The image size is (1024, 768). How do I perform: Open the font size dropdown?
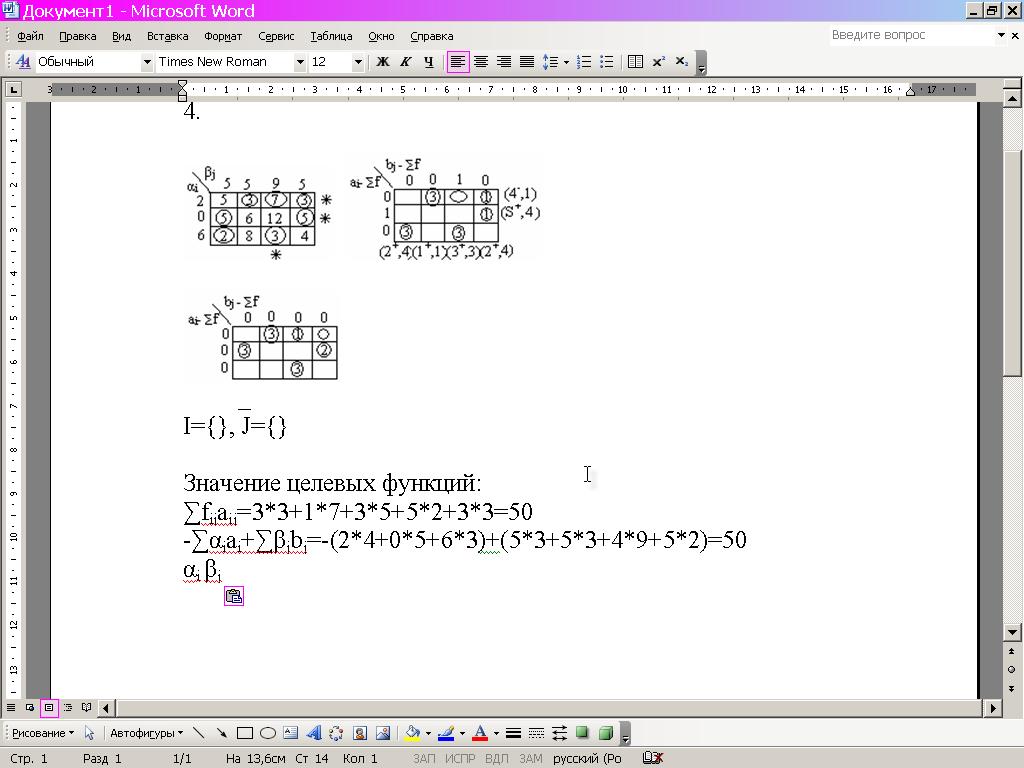(358, 62)
